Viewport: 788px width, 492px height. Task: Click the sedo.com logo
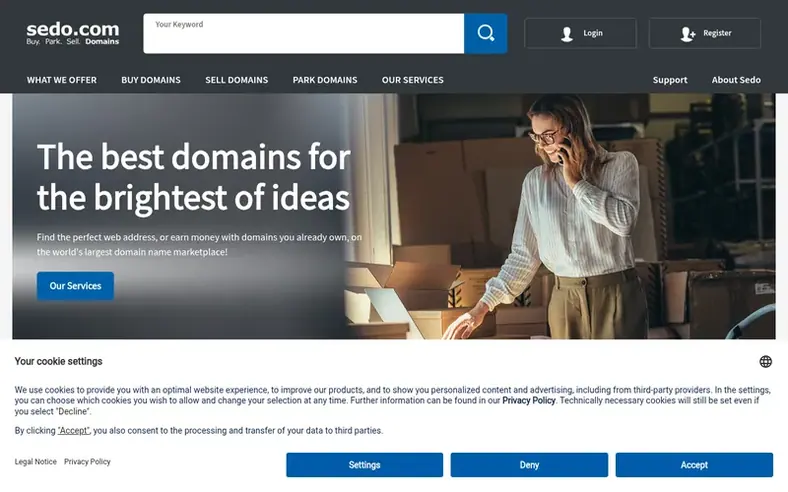[73, 34]
